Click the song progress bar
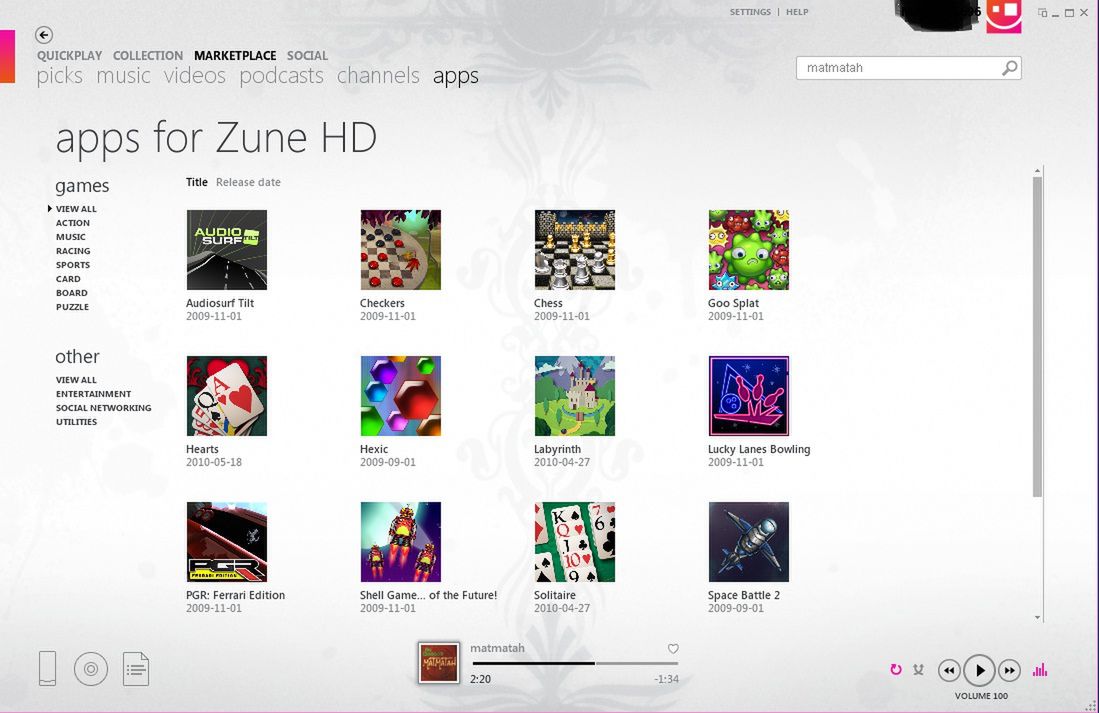1099x713 pixels. coord(575,663)
